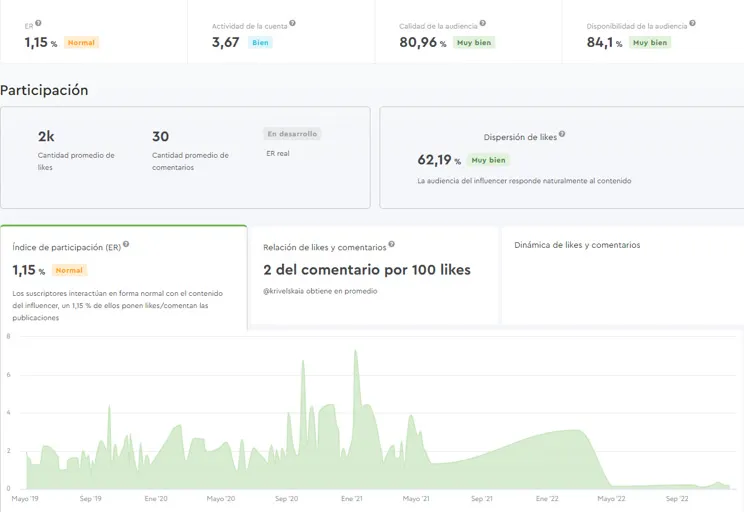Click '@krivelskaia obtiene en promedio' text
The image size is (744, 512).
pos(320,291)
